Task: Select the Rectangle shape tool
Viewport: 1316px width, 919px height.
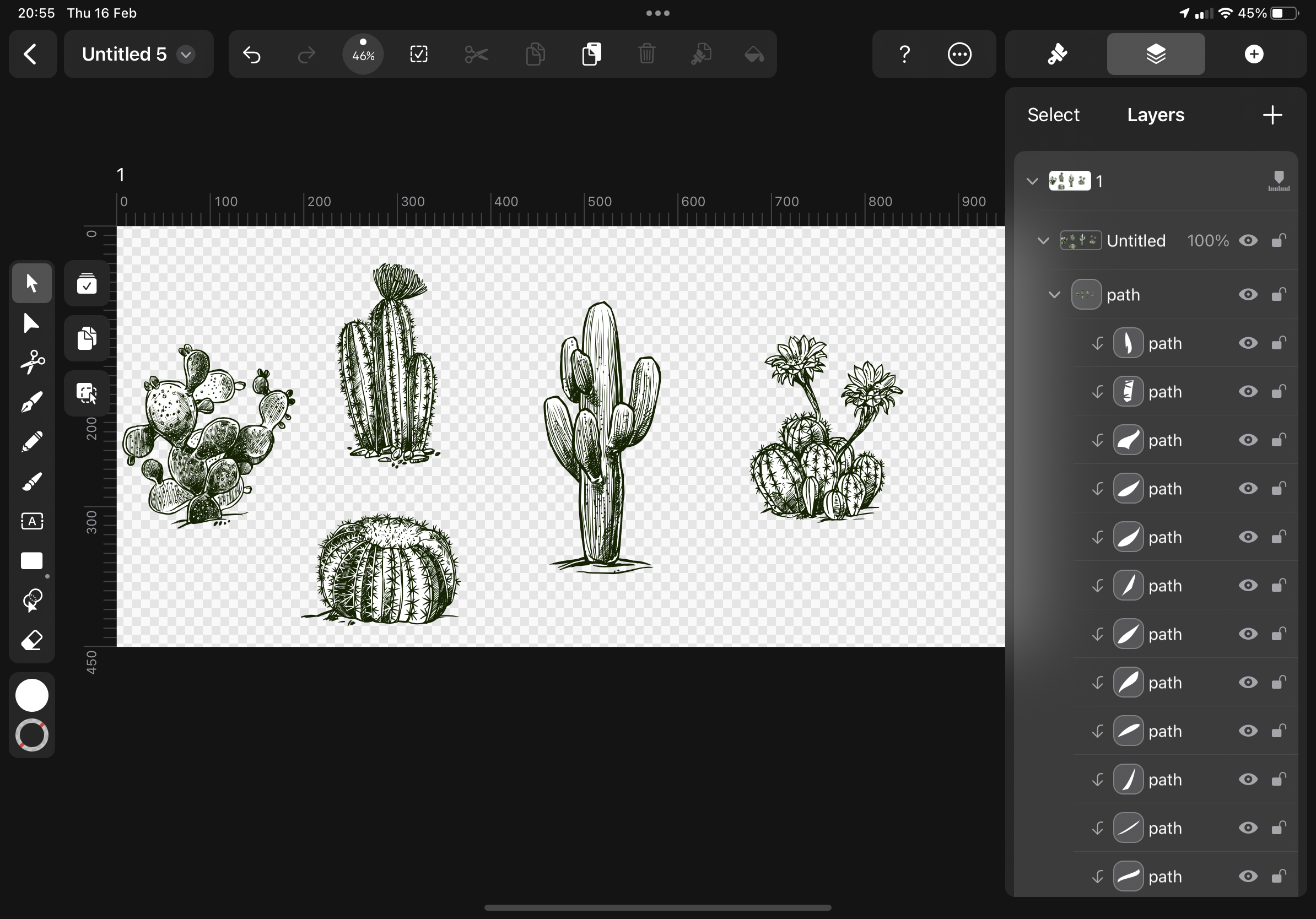Action: (32, 561)
